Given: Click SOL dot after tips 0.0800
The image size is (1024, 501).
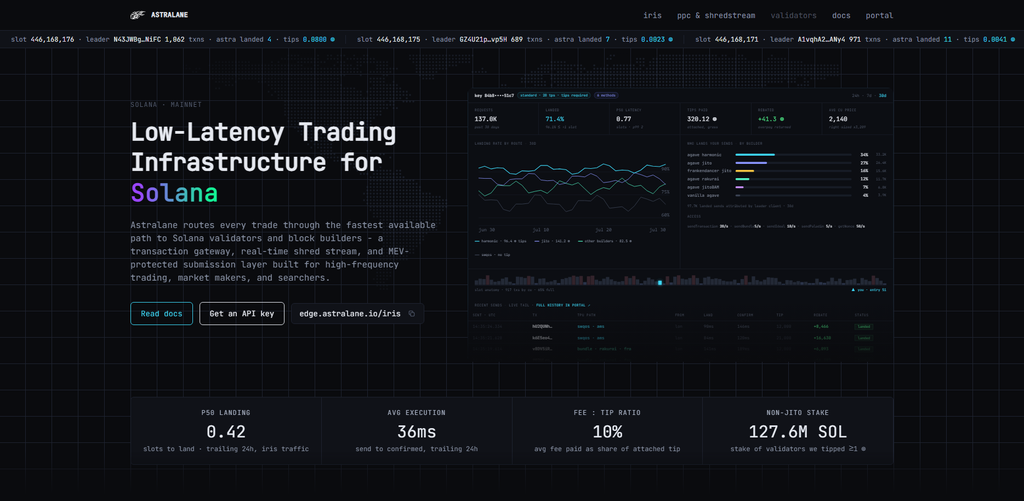Looking at the screenshot, I should coord(332,39).
